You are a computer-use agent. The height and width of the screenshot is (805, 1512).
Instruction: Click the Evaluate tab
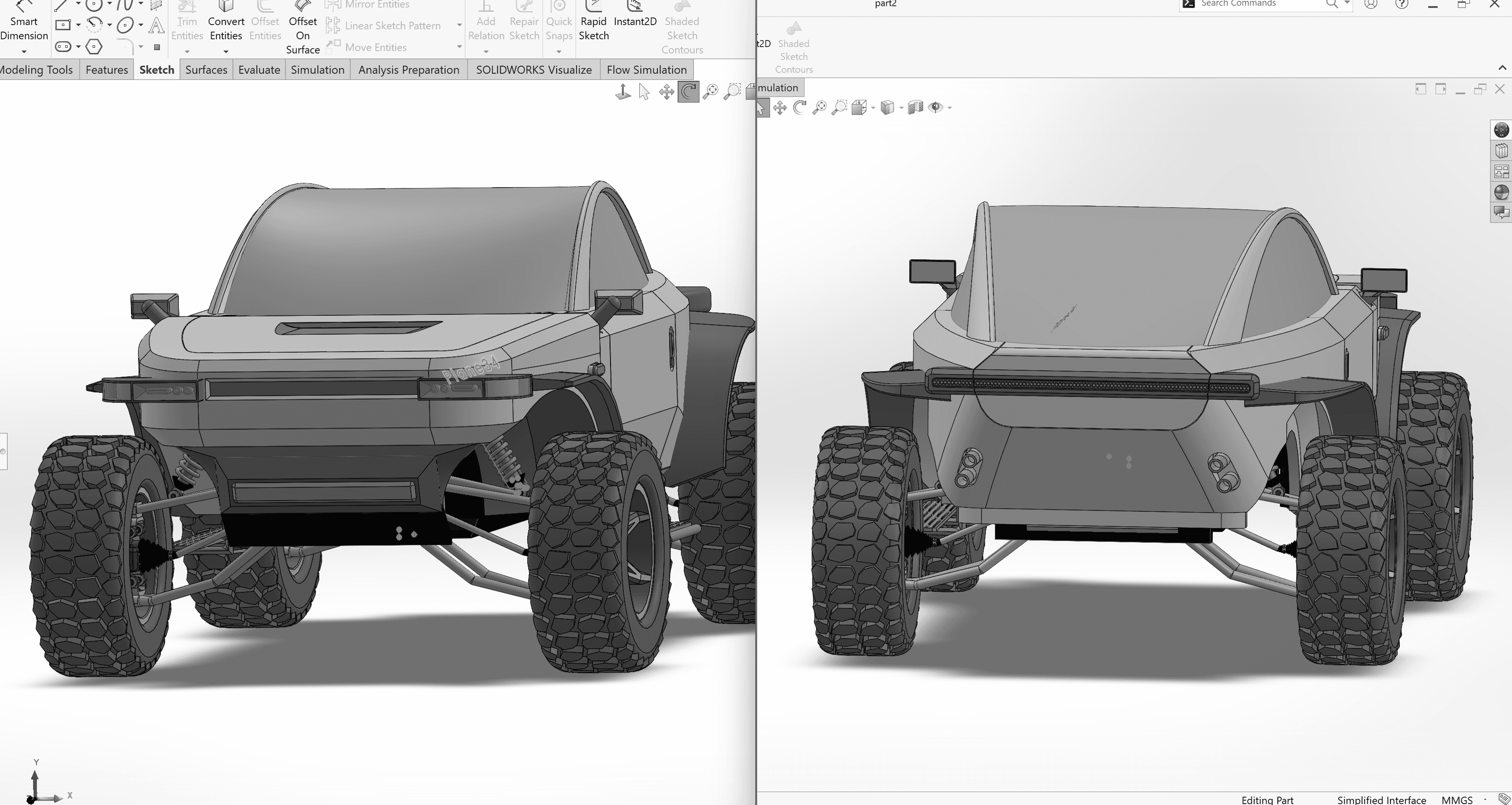(259, 70)
